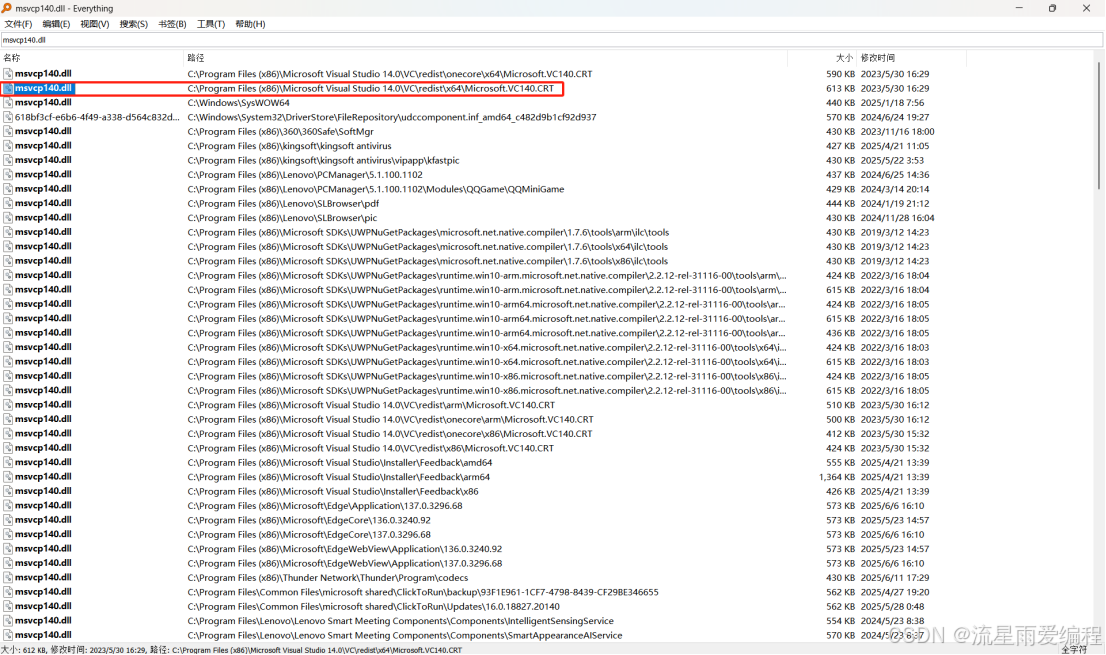The image size is (1106, 655).
Task: Click the date 2024/6/24 19:27
Action: (x=894, y=117)
